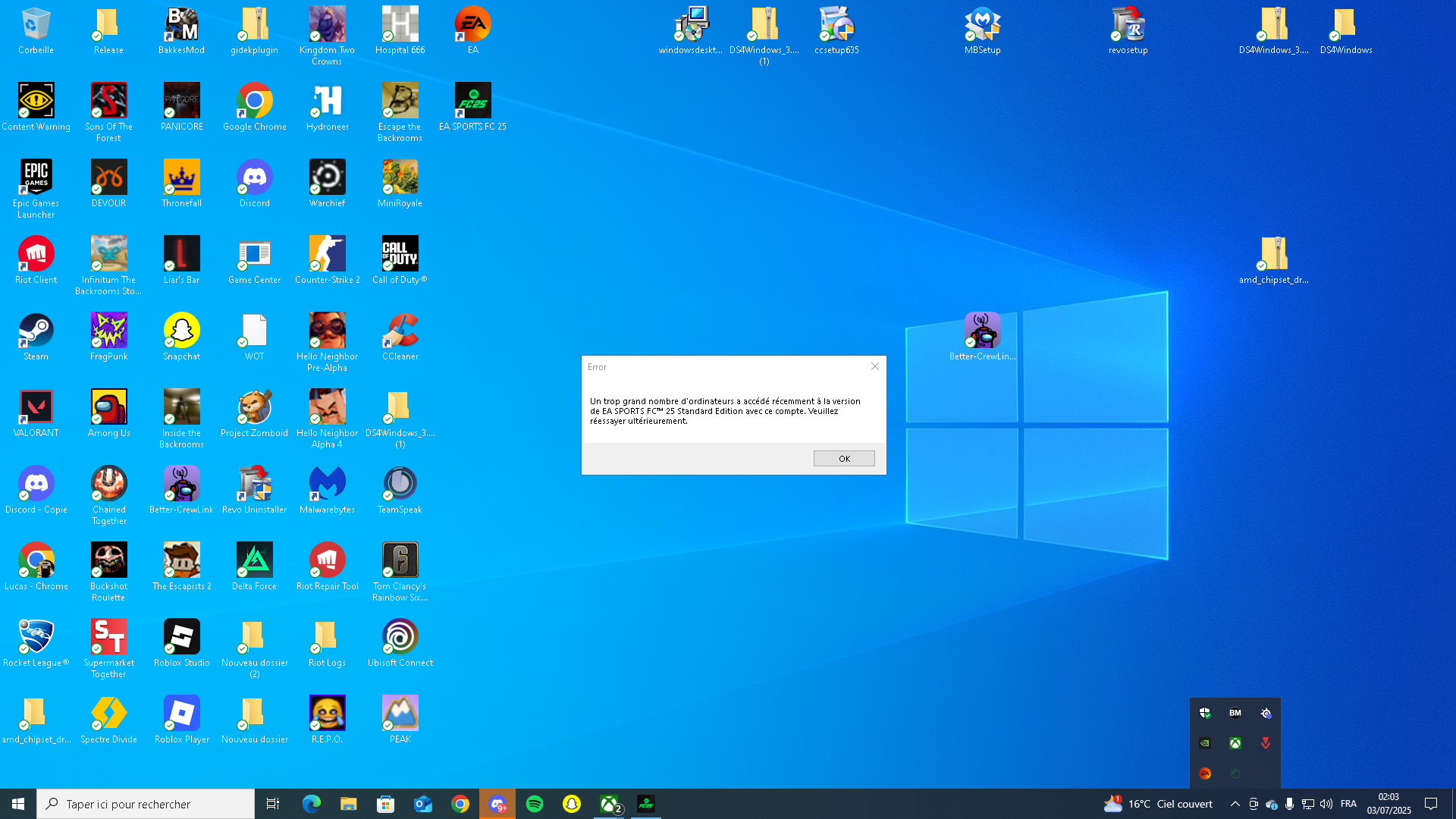Select the R.E.P.O. game icon
The width and height of the screenshot is (1456, 819).
click(x=327, y=720)
